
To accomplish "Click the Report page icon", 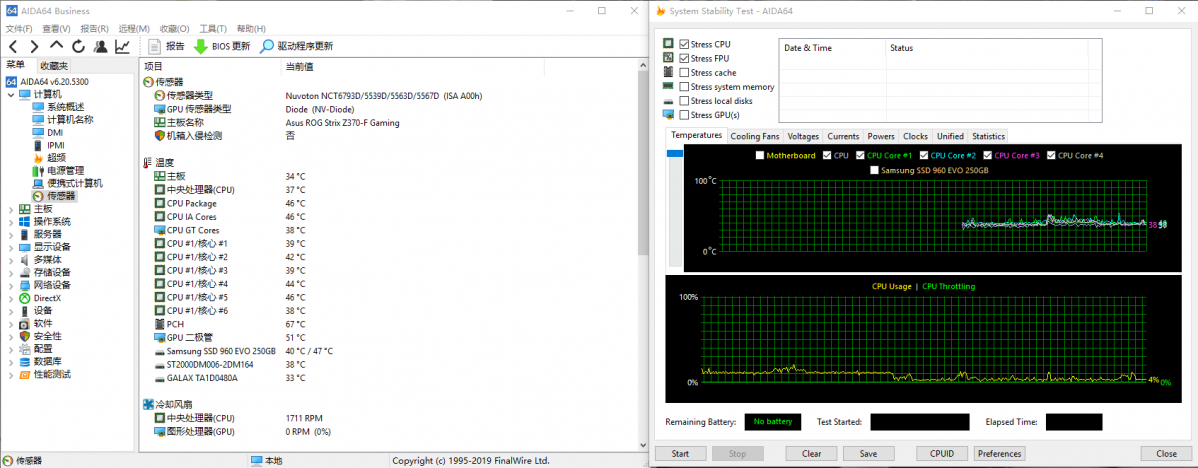I will click(155, 46).
